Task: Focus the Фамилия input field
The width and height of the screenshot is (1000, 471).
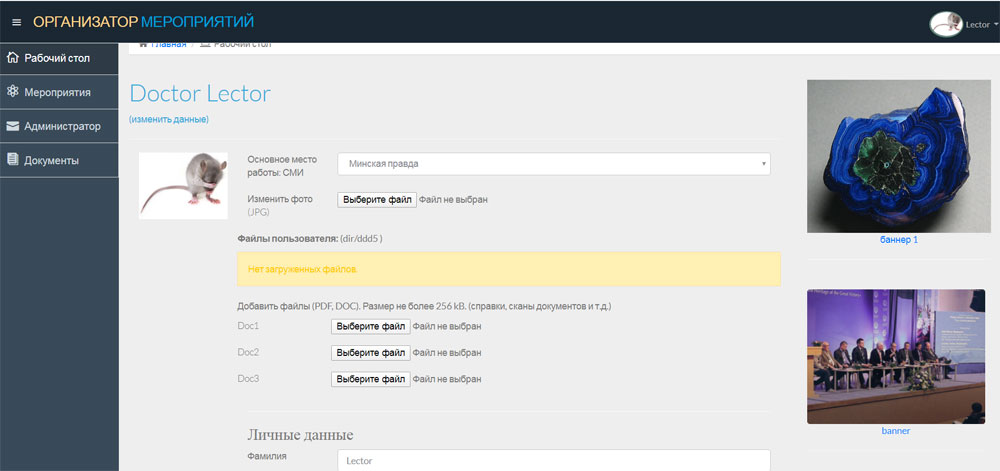Action: point(554,460)
